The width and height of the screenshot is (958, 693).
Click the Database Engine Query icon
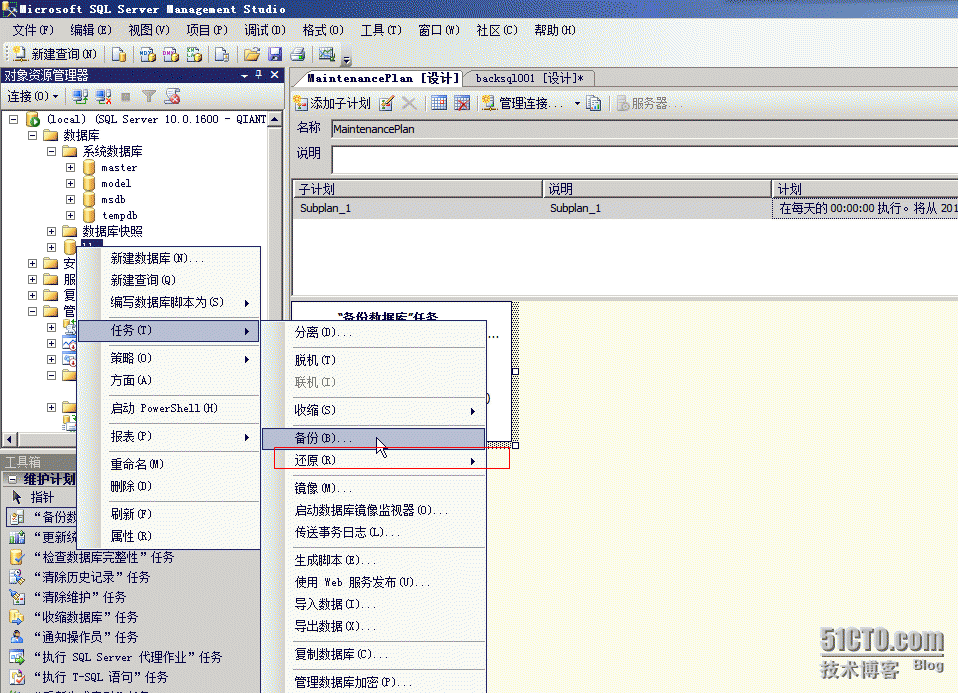pos(119,54)
